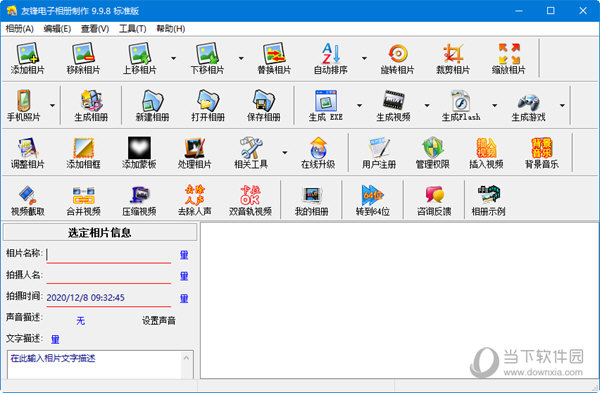The width and height of the screenshot is (600, 393).
Task: Expand the 上移相片 dropdown arrow
Action: (x=173, y=58)
